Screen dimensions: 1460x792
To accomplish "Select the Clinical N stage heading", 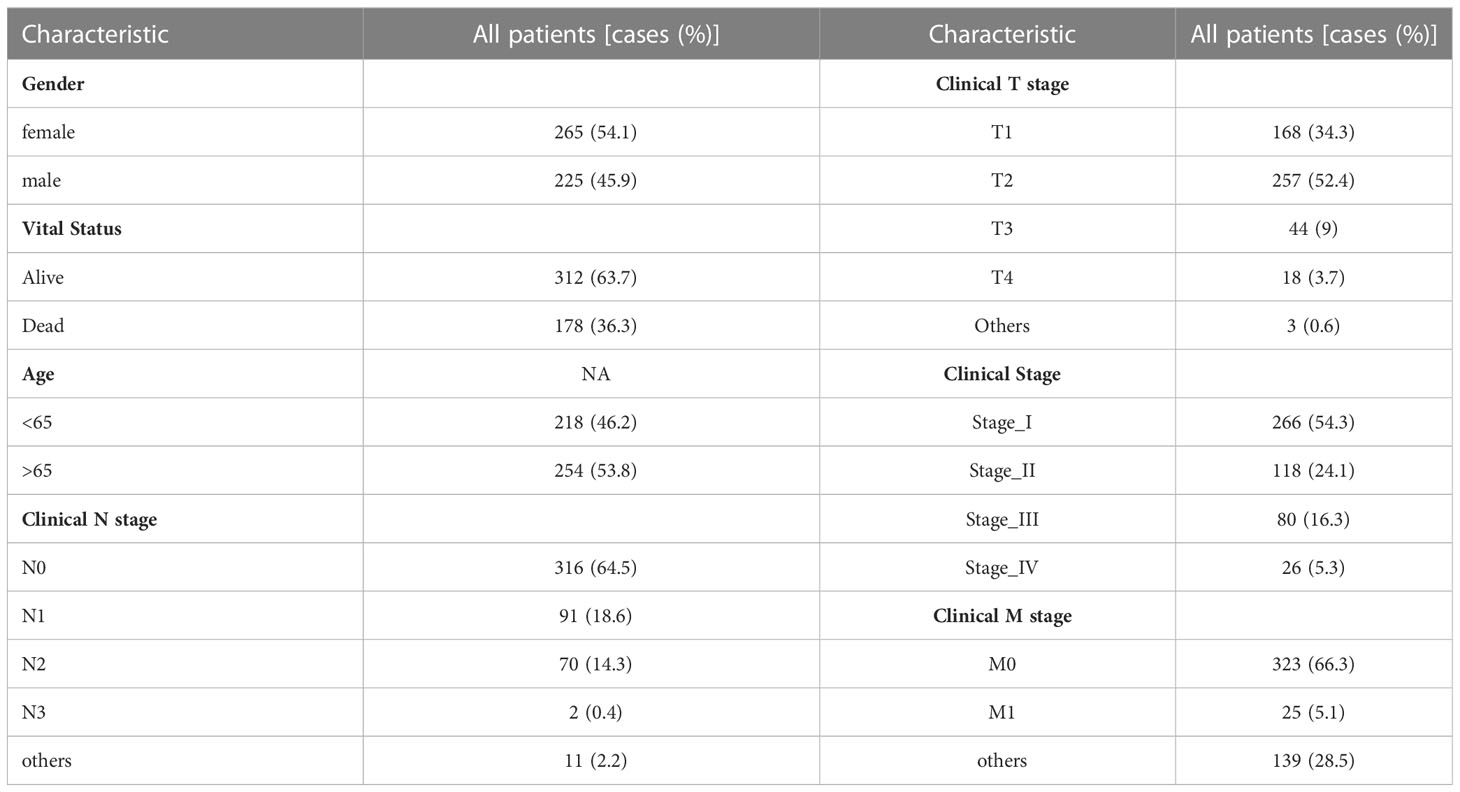I will (90, 519).
